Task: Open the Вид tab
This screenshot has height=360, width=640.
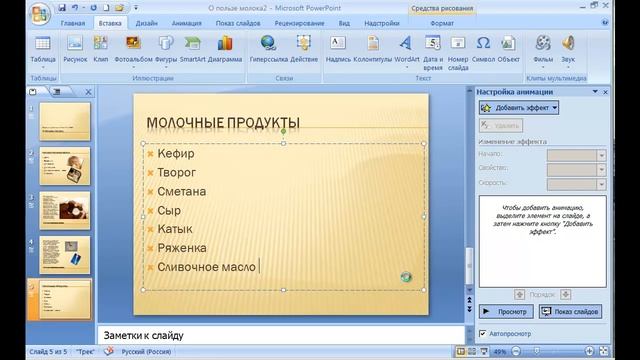Action: coord(344,23)
